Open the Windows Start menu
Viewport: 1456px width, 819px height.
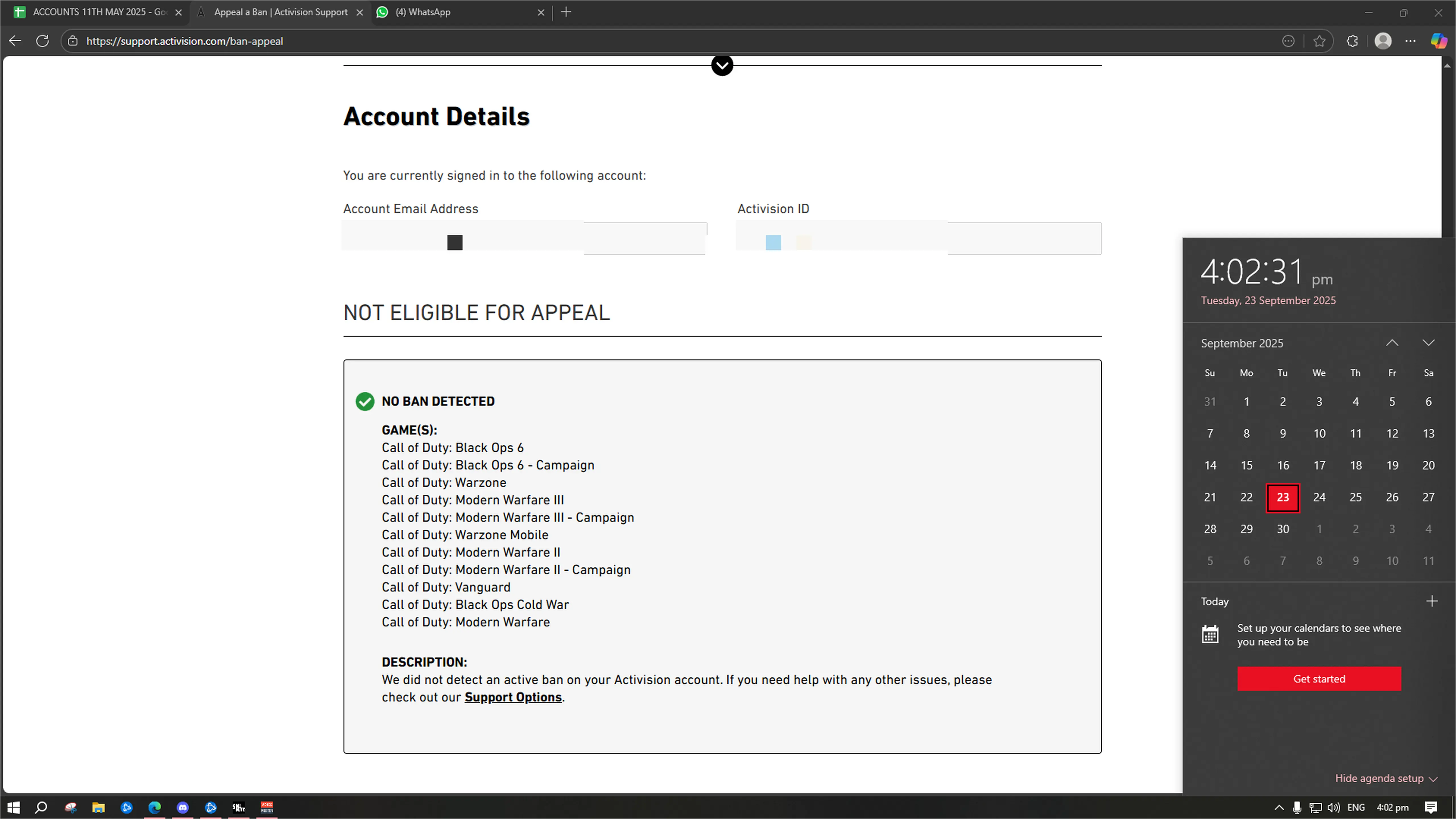coord(14,807)
